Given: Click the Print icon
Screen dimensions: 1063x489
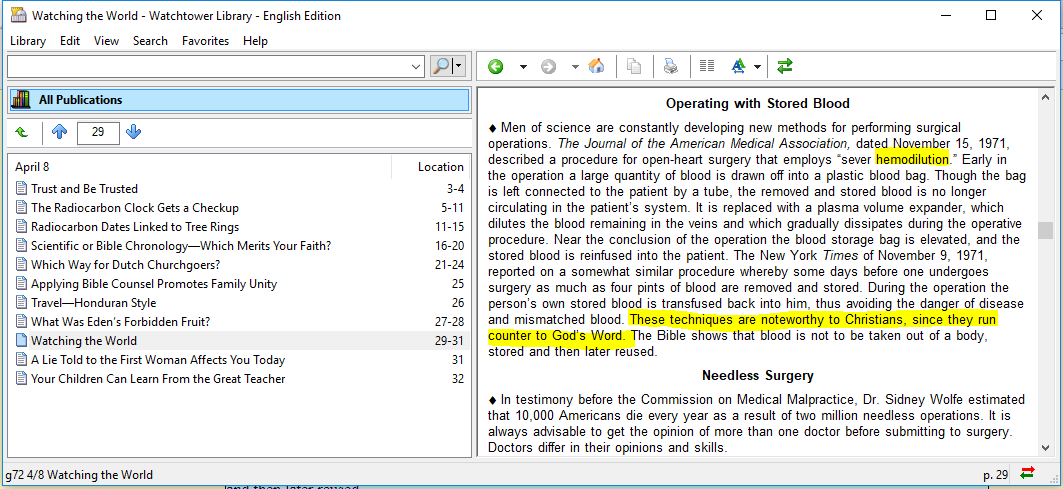Looking at the screenshot, I should tap(671, 67).
